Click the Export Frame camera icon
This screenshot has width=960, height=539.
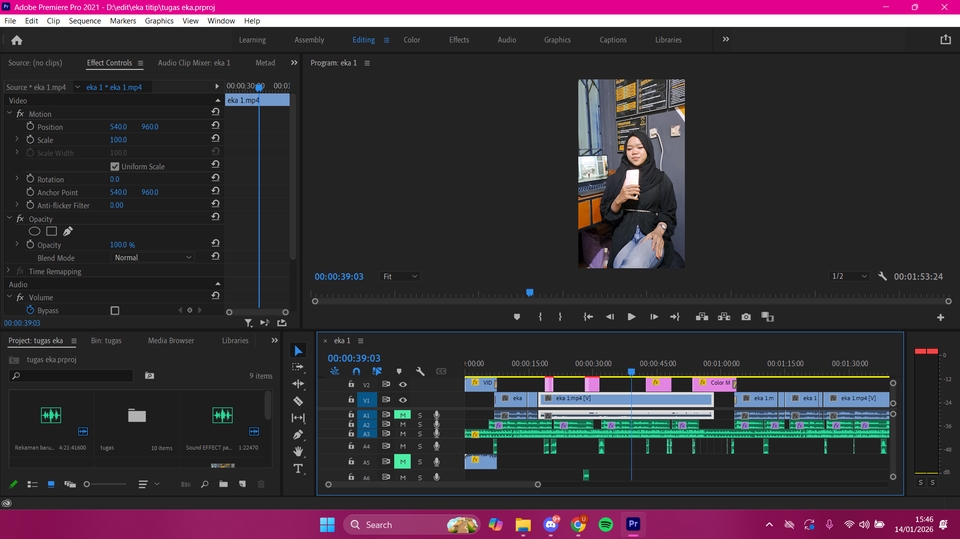pos(746,317)
